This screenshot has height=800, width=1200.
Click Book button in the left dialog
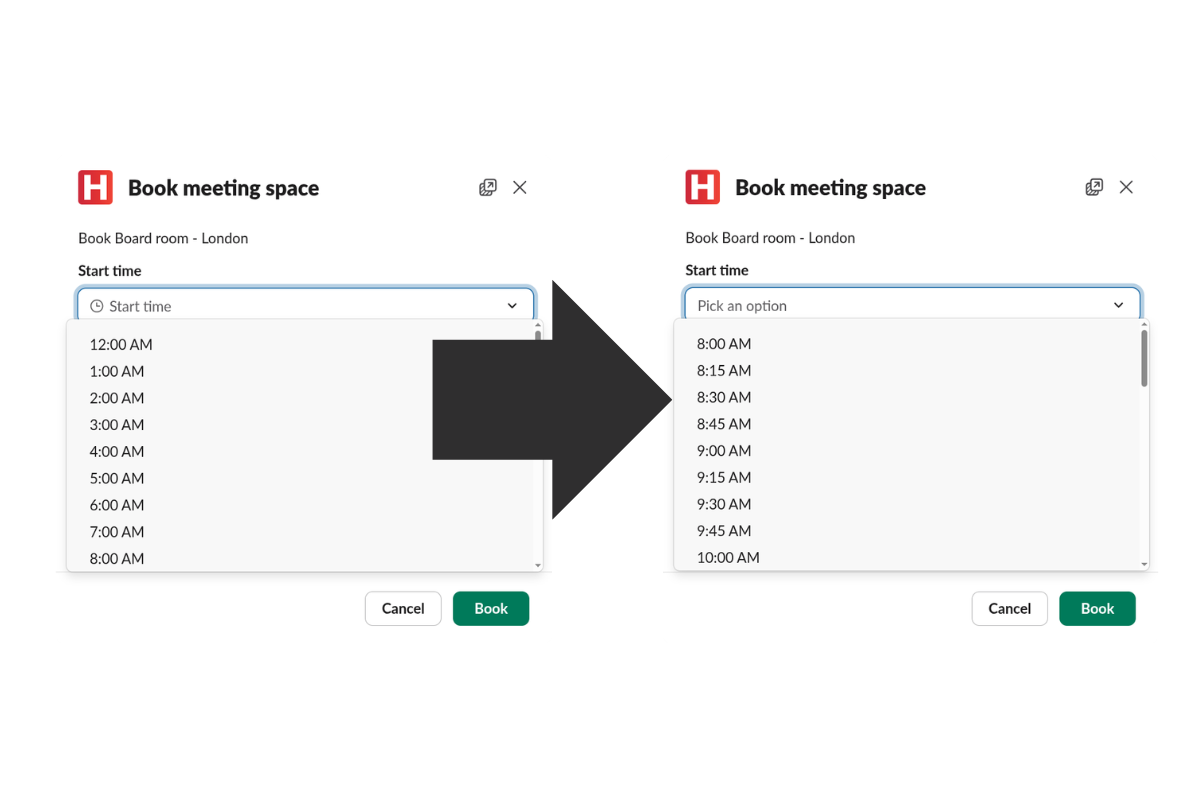(491, 608)
